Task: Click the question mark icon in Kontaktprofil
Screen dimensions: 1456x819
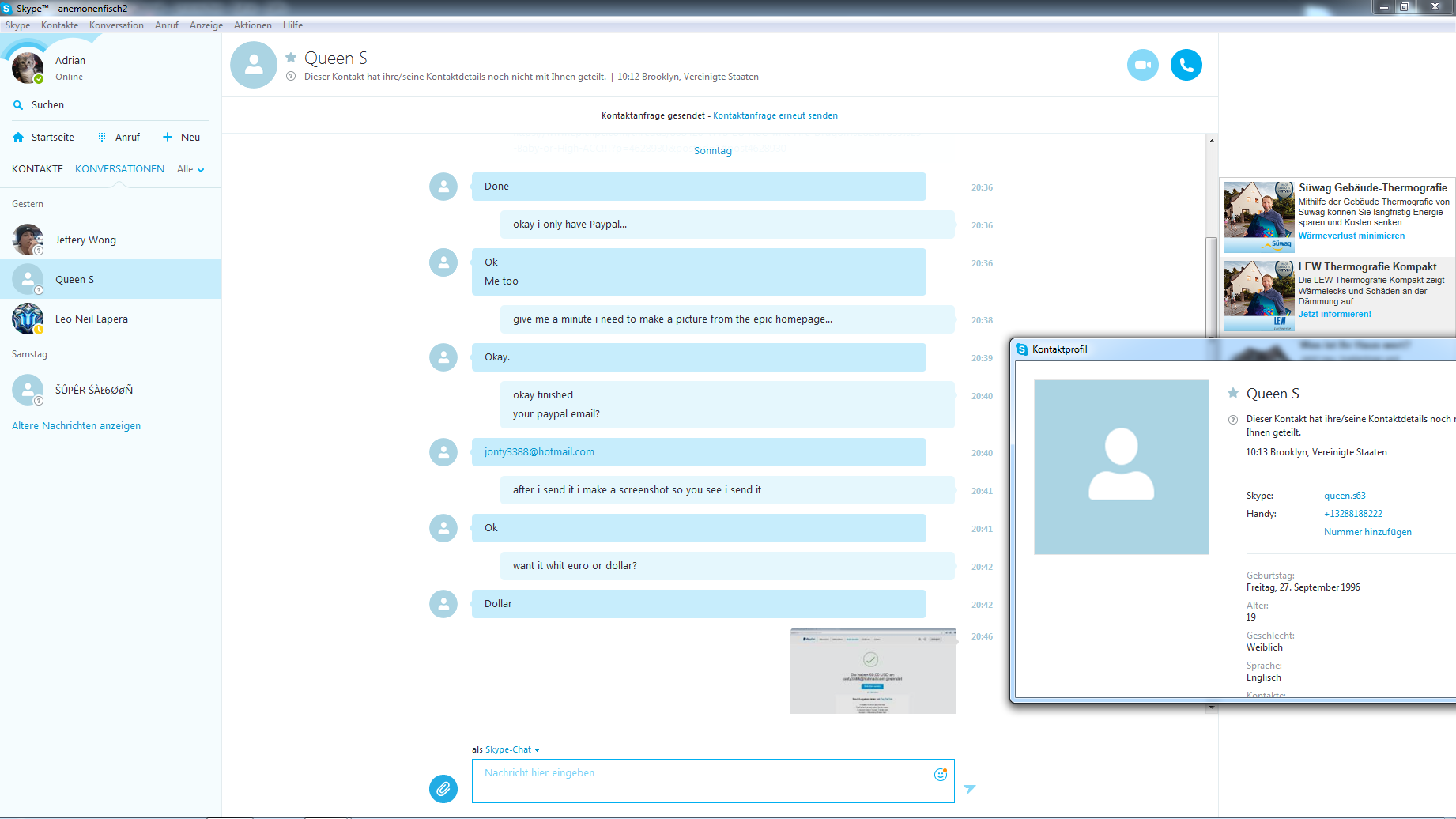Action: 1232,420
